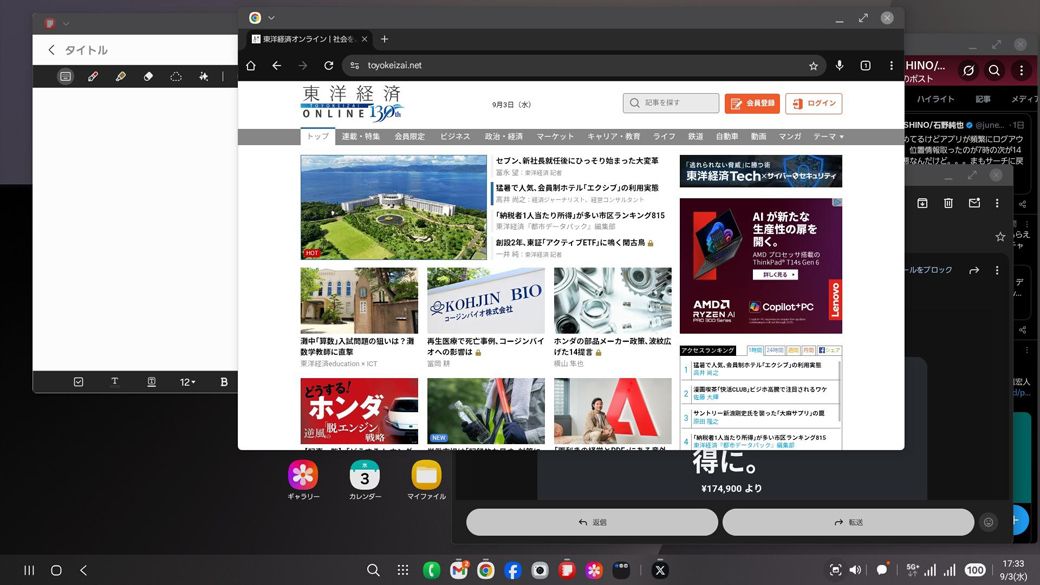This screenshot has height=585, width=1040.
Task: Go back a page in Chrome
Action: [x=277, y=66]
